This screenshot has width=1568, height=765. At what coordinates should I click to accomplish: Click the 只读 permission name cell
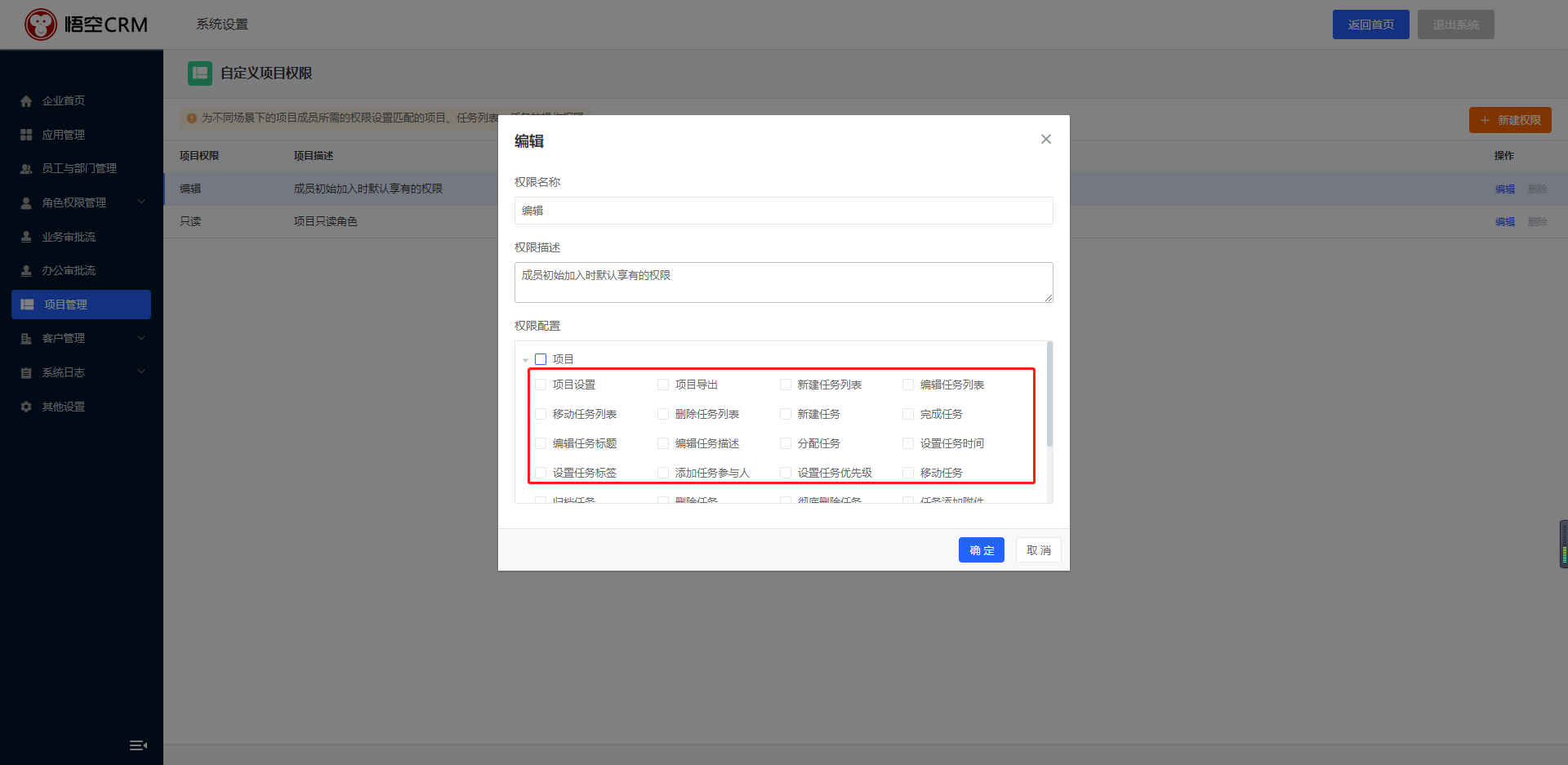pos(190,222)
